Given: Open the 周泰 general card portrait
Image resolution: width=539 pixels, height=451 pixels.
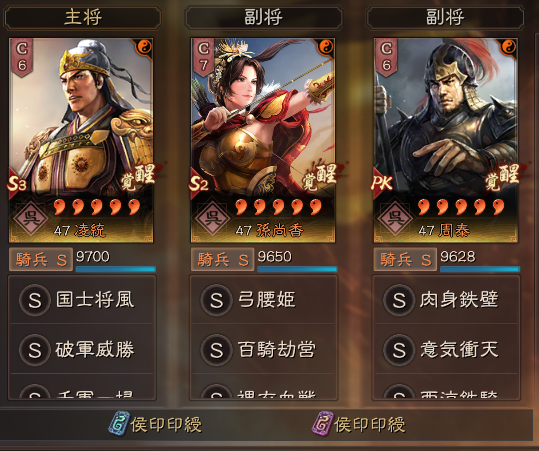Looking at the screenshot, I should (446, 140).
